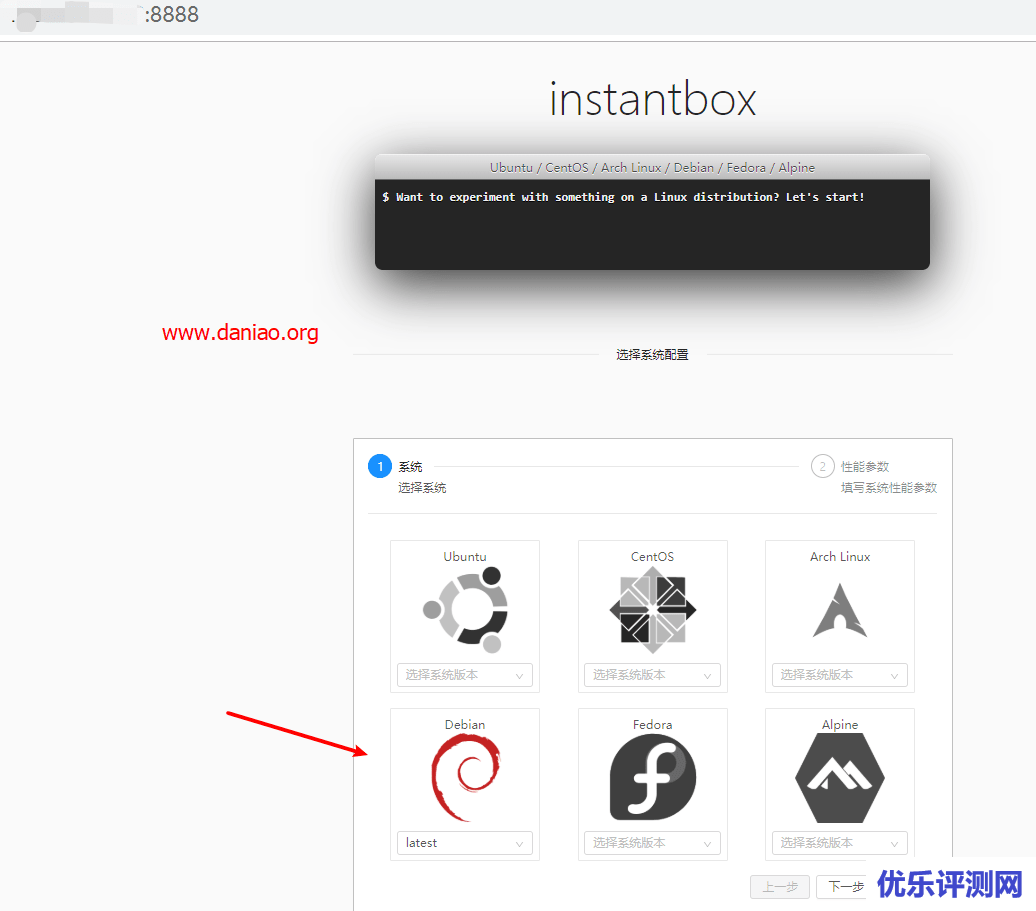Open Fedora version dropdown
Viewport: 1036px width, 911px height.
(x=652, y=843)
